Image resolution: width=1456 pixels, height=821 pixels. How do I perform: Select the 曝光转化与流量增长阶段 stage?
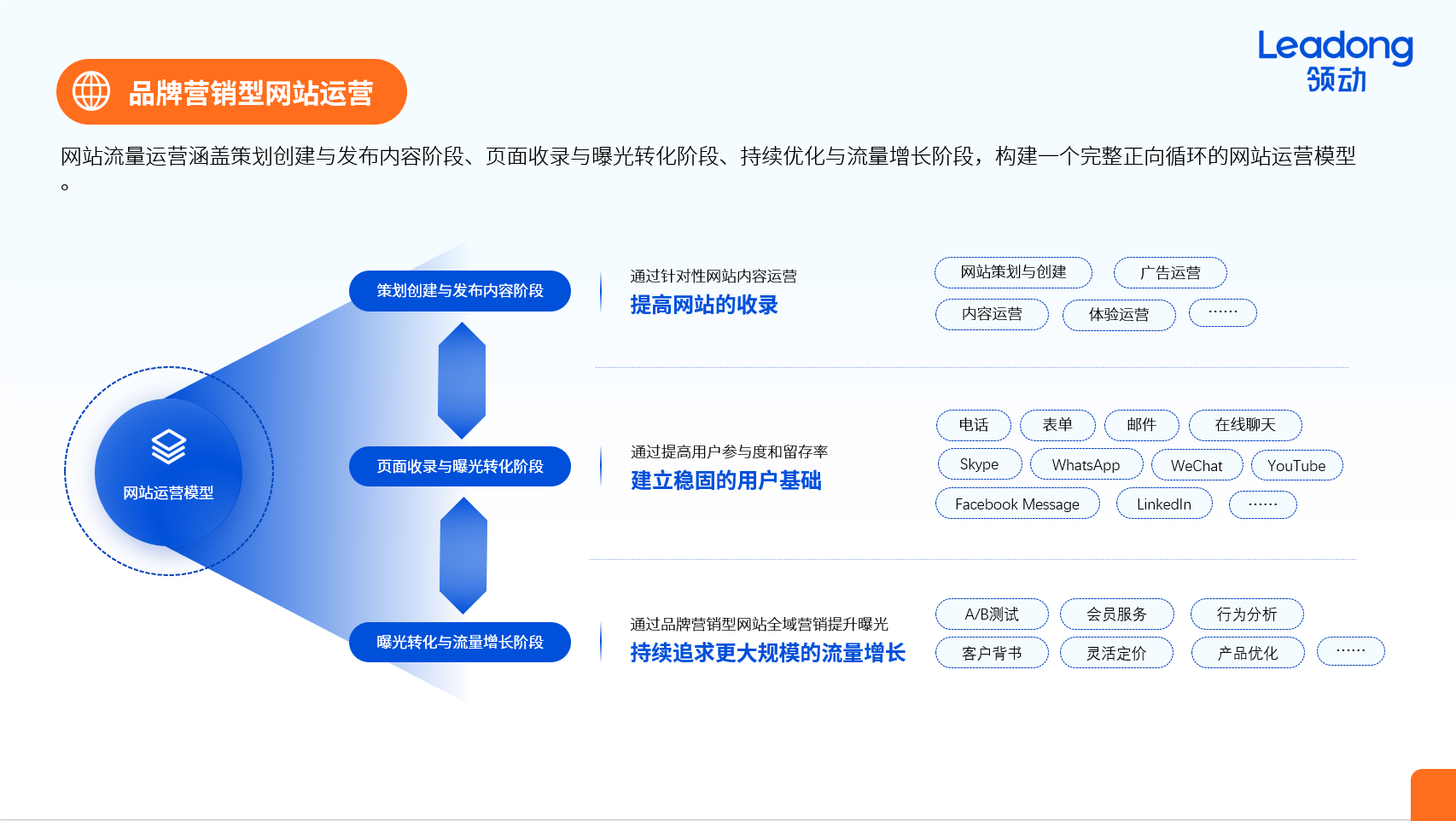(x=459, y=642)
